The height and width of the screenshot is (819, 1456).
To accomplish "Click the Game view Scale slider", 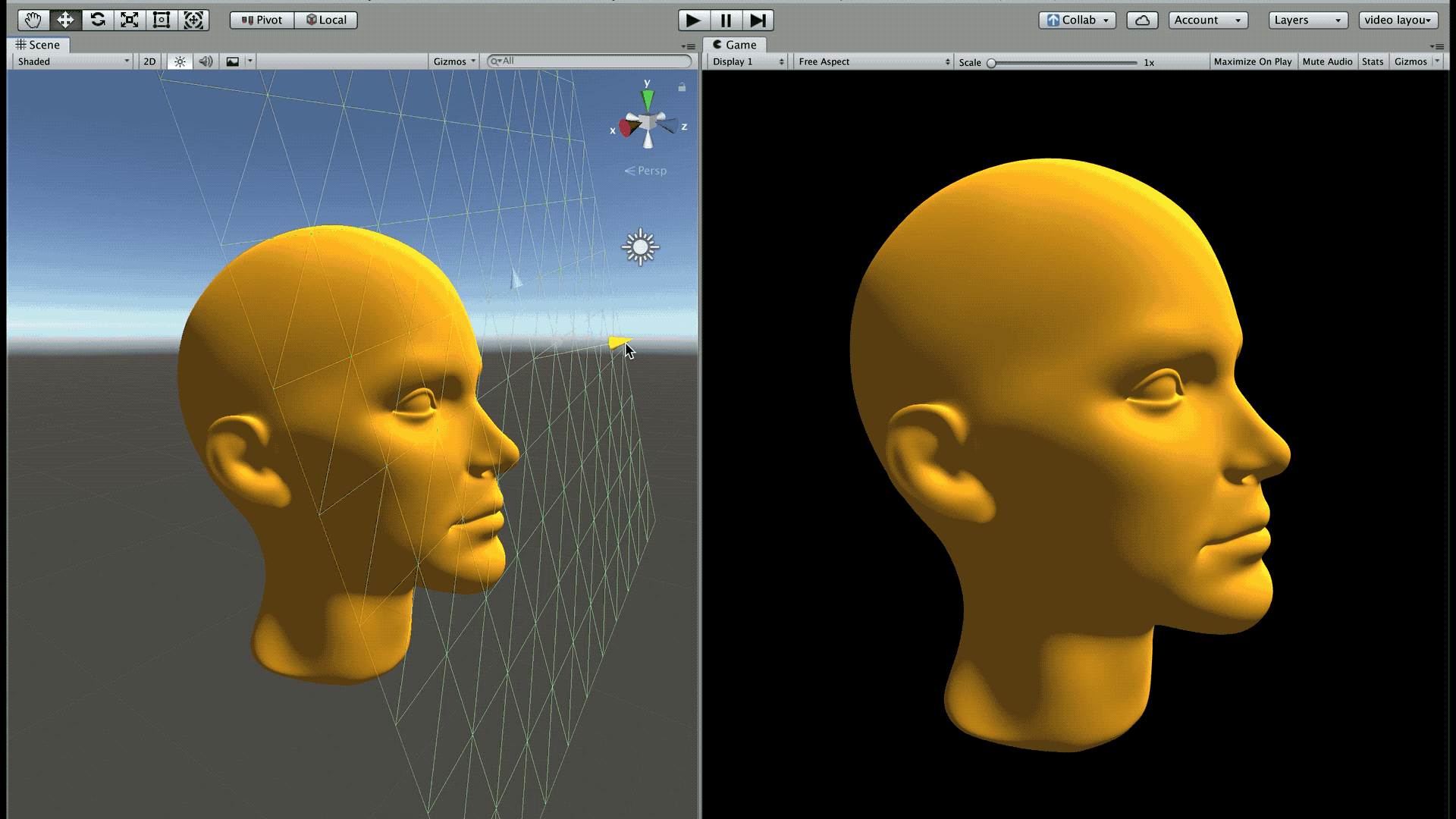I will coord(1062,62).
